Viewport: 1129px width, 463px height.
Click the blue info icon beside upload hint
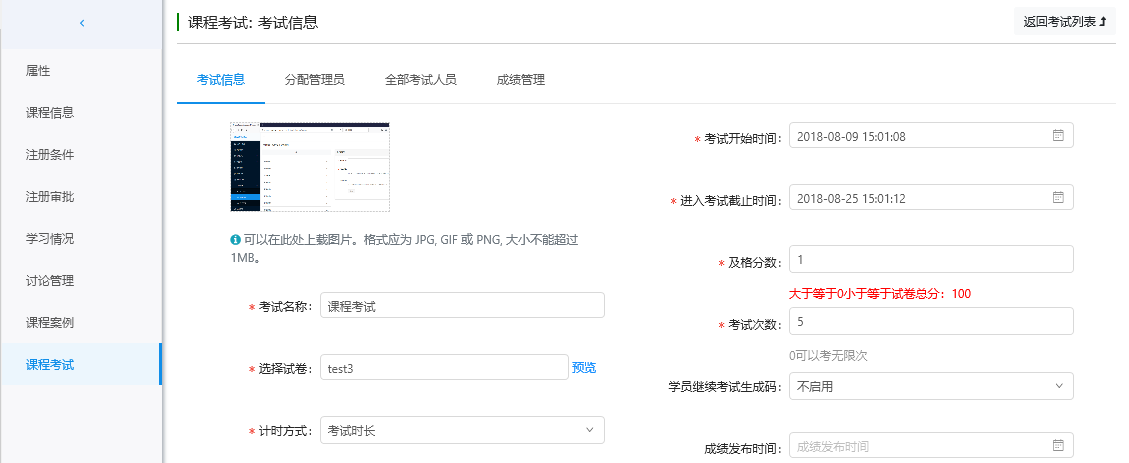[234, 241]
